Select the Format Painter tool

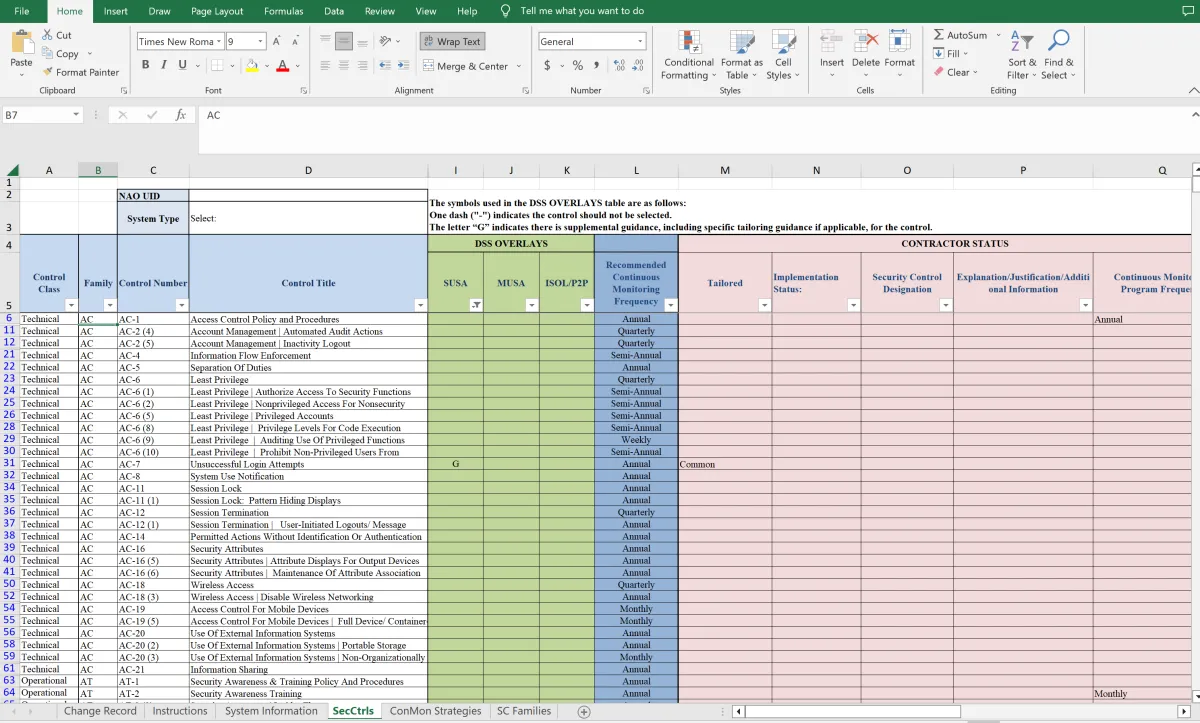[x=80, y=72]
